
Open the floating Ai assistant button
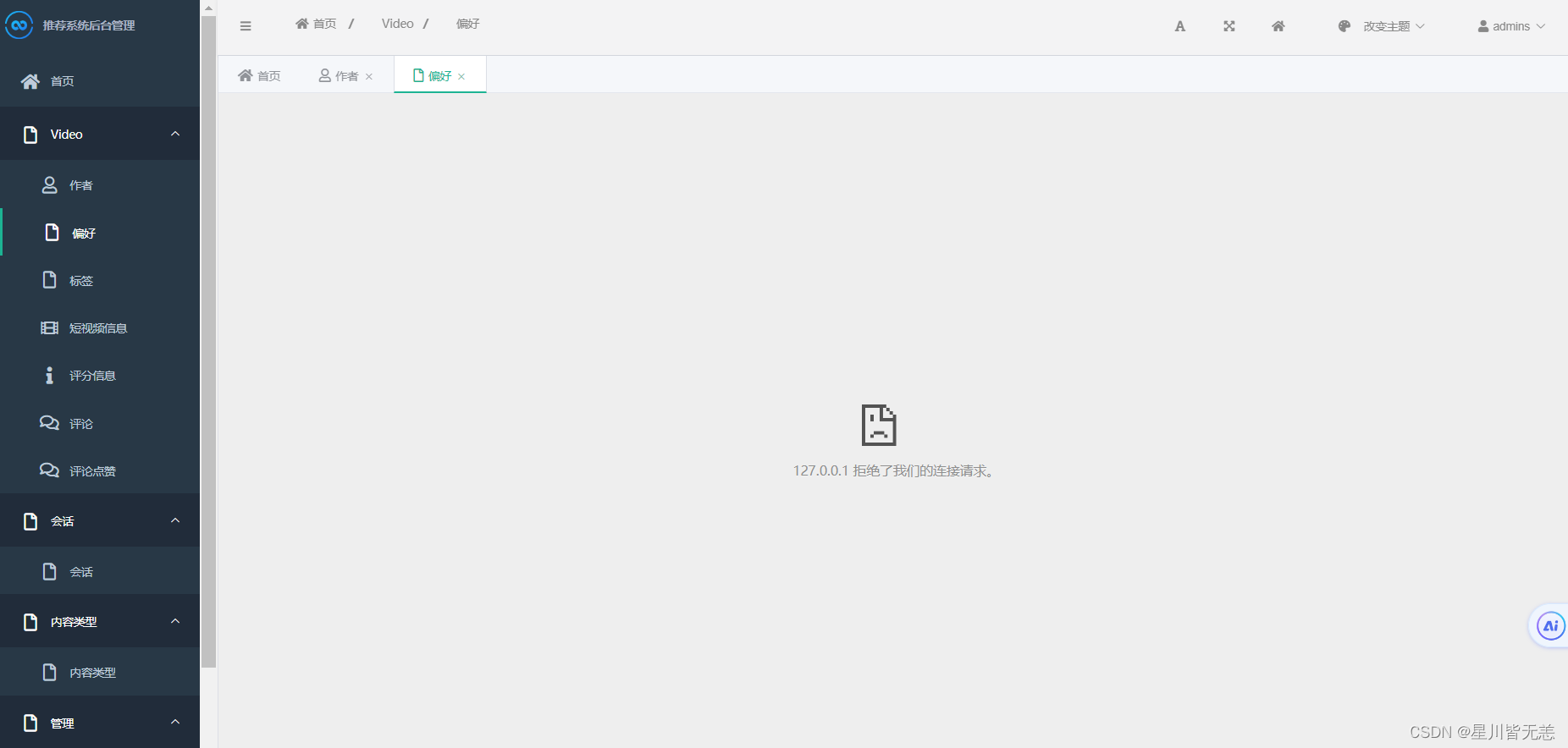click(x=1551, y=626)
